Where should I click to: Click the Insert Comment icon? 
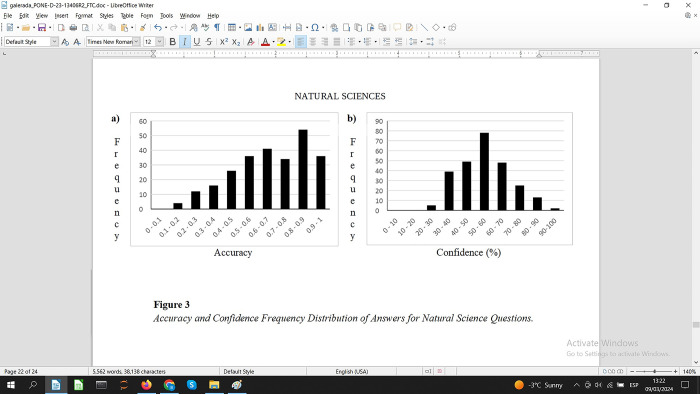pyautogui.click(x=397, y=28)
